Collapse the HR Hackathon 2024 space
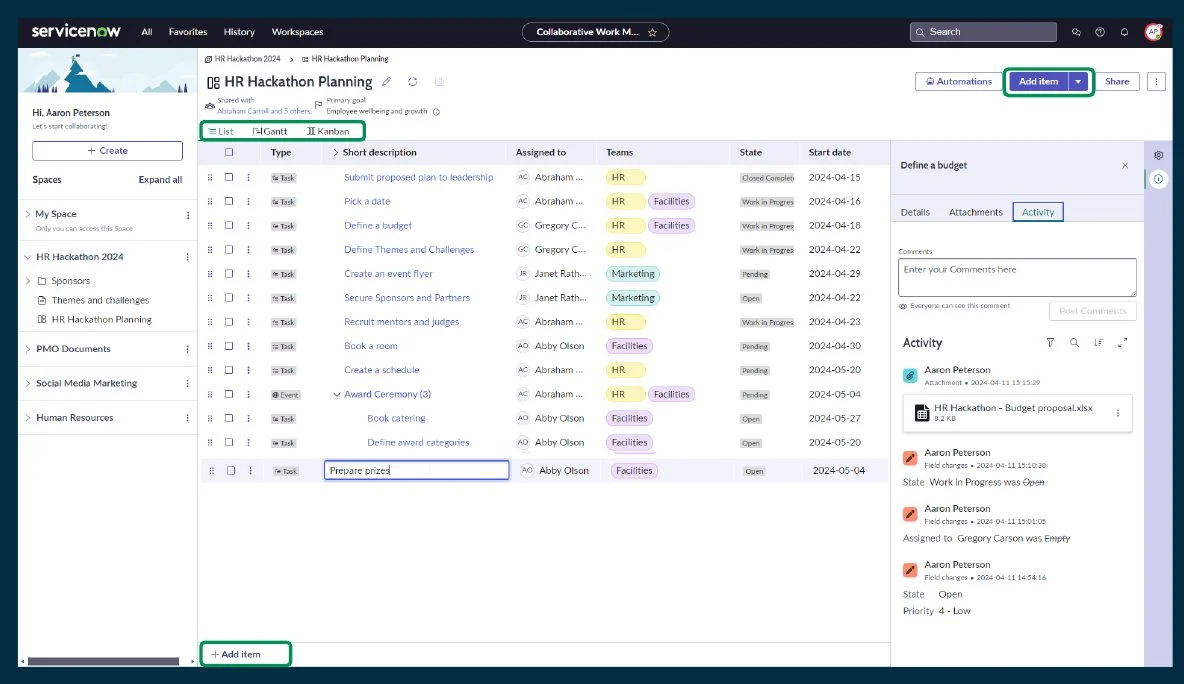Image resolution: width=1184 pixels, height=684 pixels. 28,257
